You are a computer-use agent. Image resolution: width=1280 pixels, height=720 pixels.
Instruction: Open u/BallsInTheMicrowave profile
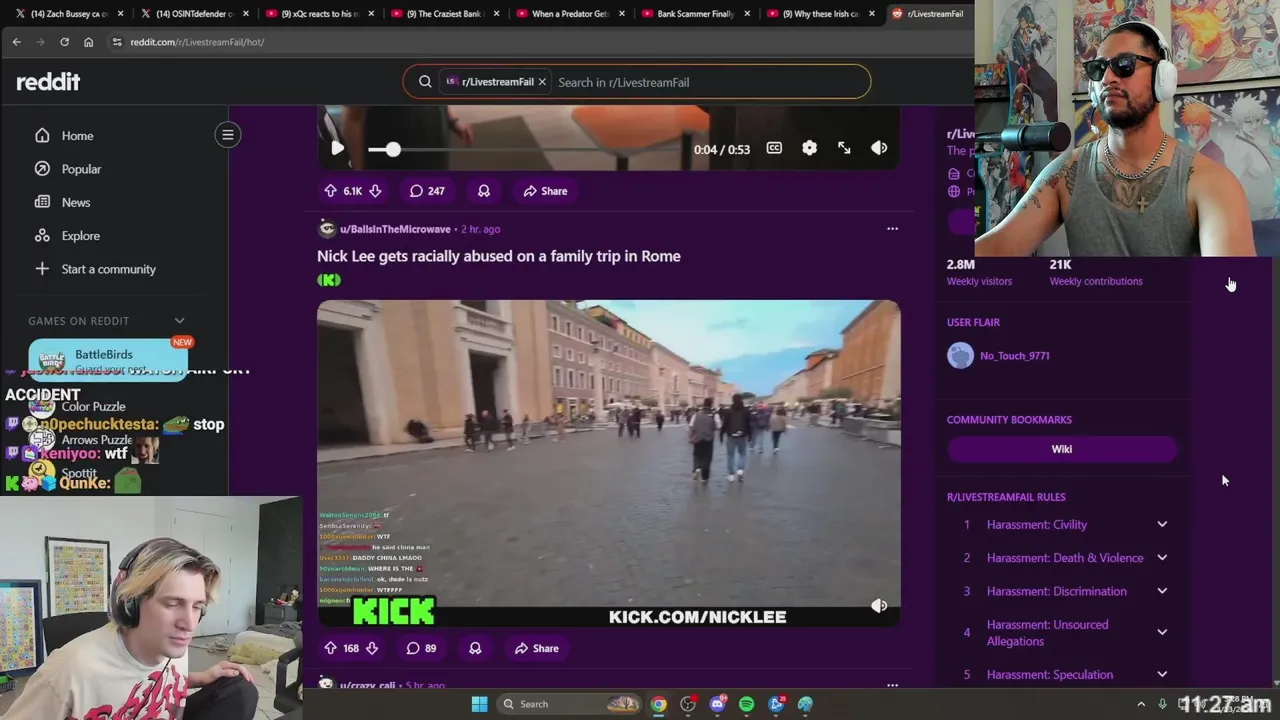point(395,229)
